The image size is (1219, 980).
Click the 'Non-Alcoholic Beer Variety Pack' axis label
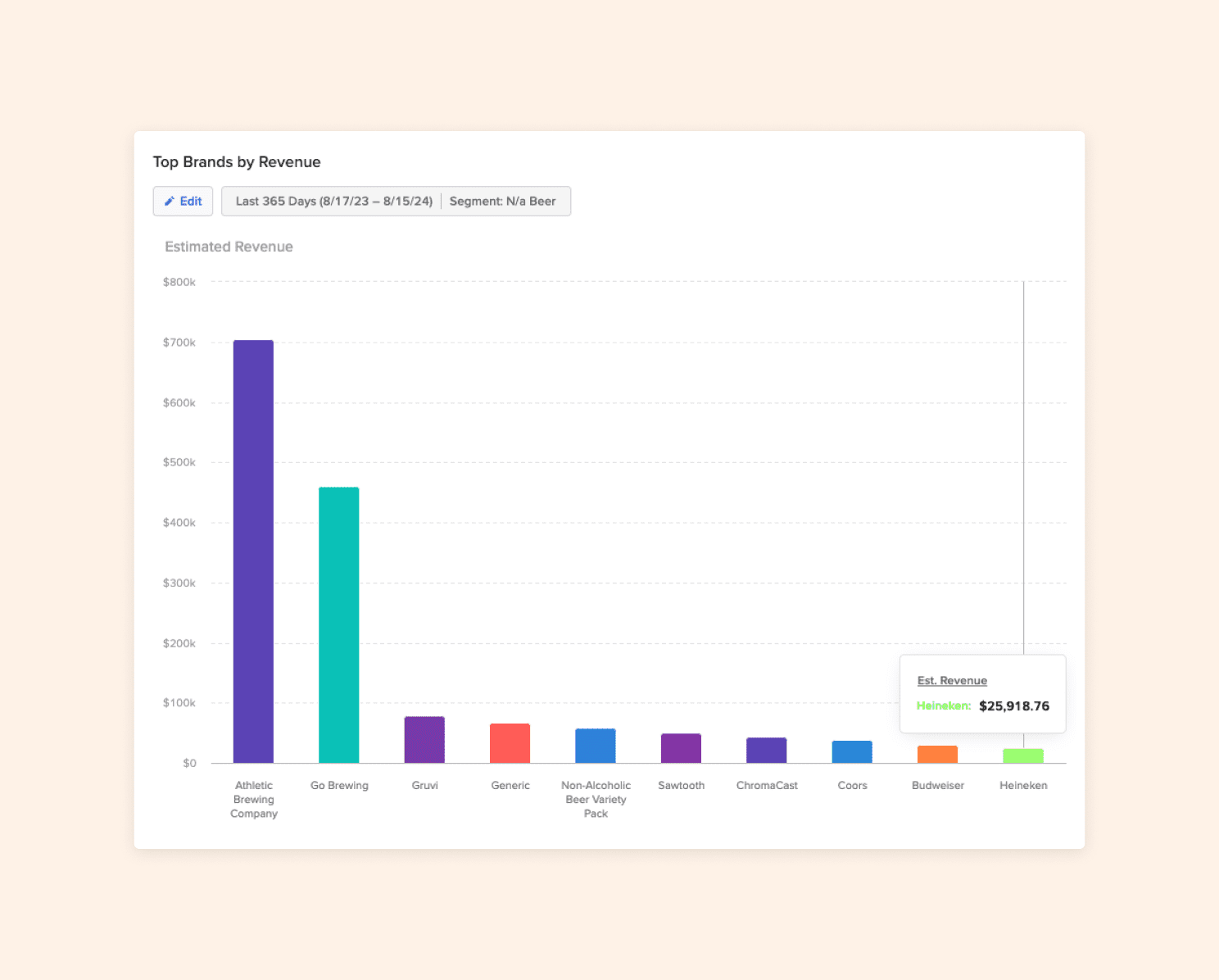pyautogui.click(x=596, y=800)
